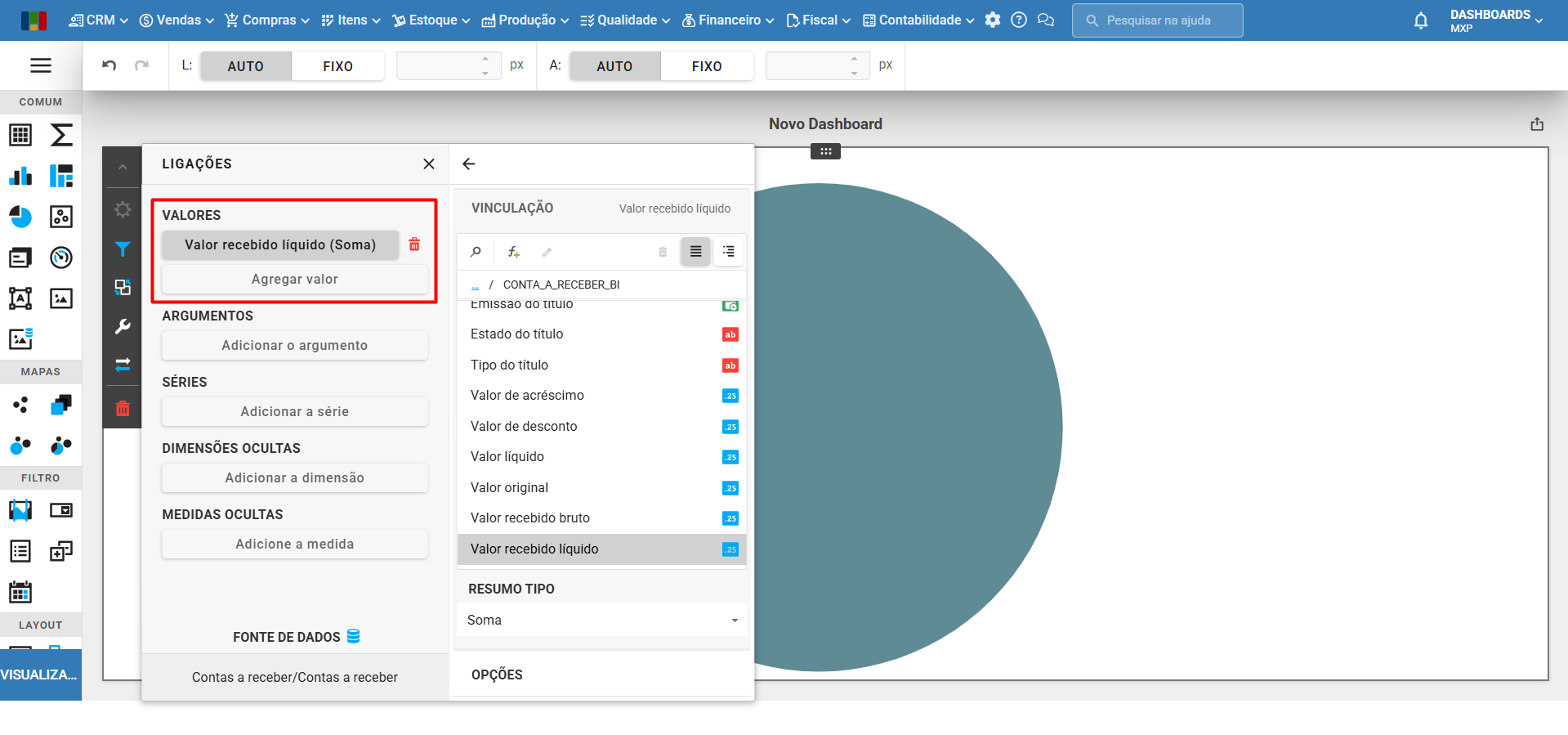Add a gauge widget
This screenshot has height=735, width=1568.
pos(61,258)
